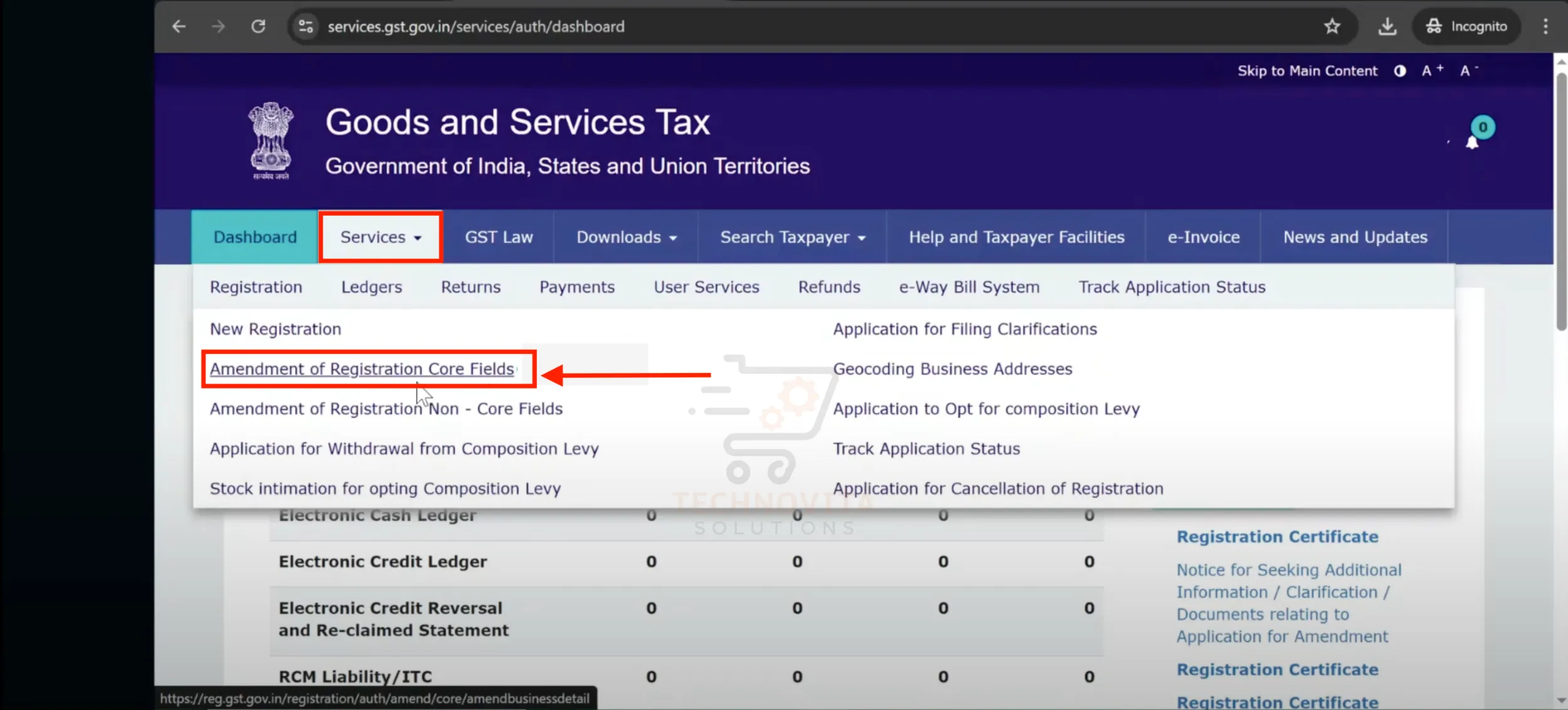Expand the Downloads dropdown menu

click(x=626, y=237)
